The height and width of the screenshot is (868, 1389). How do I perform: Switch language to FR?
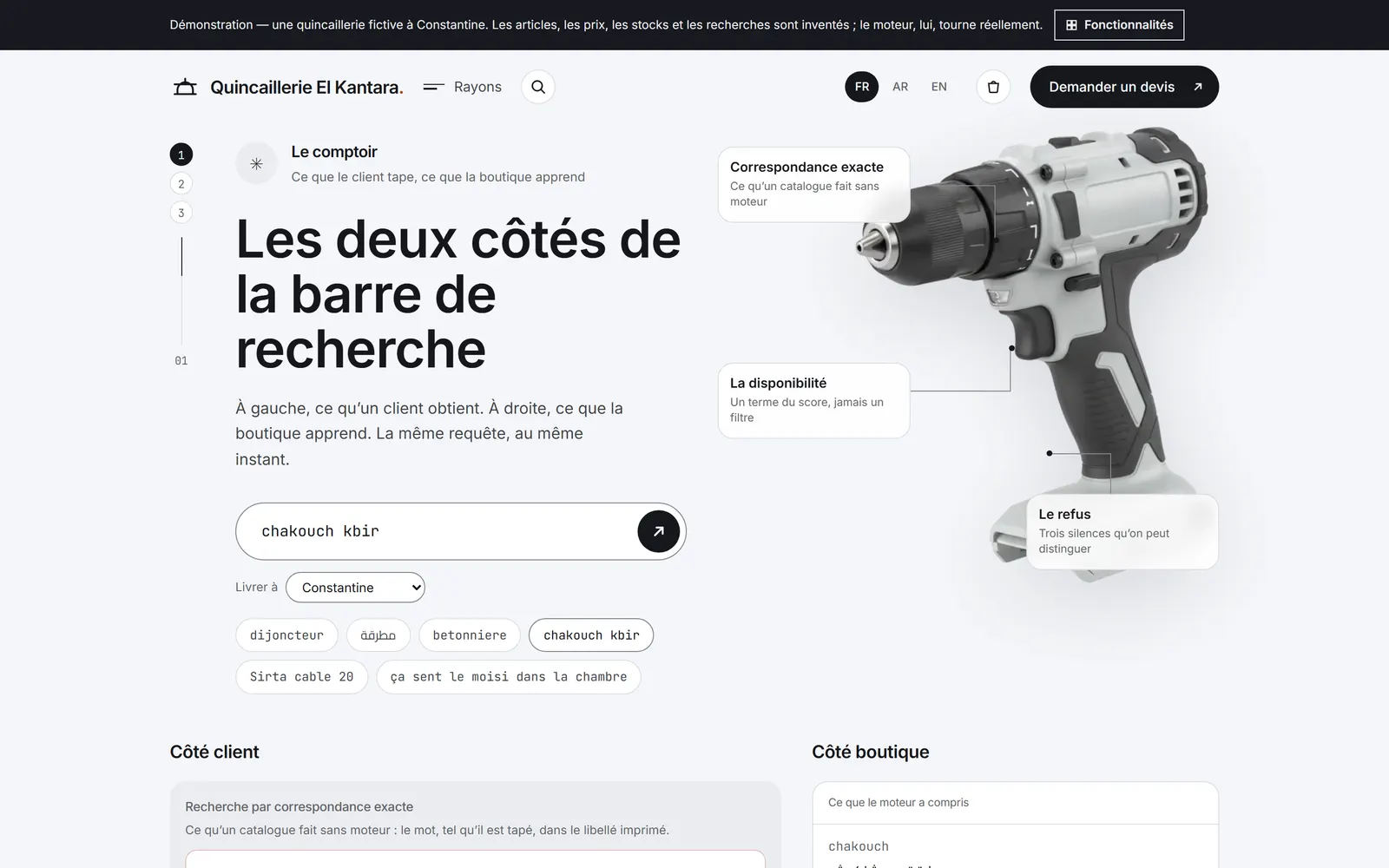862,87
